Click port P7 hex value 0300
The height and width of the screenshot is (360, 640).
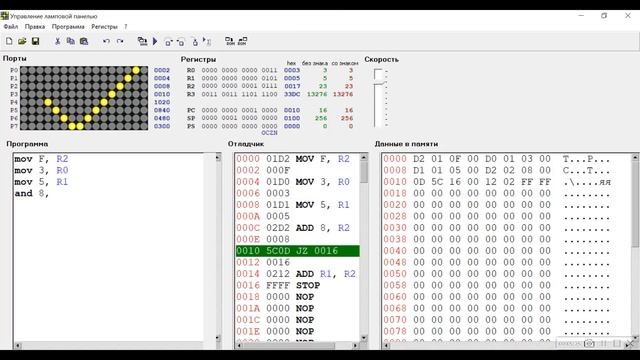tap(162, 126)
